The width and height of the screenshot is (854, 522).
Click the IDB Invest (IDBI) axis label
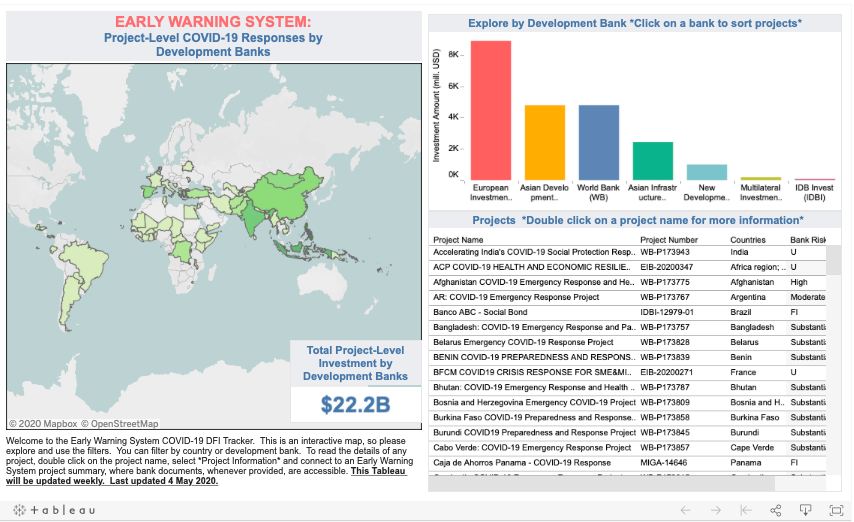pos(814,192)
